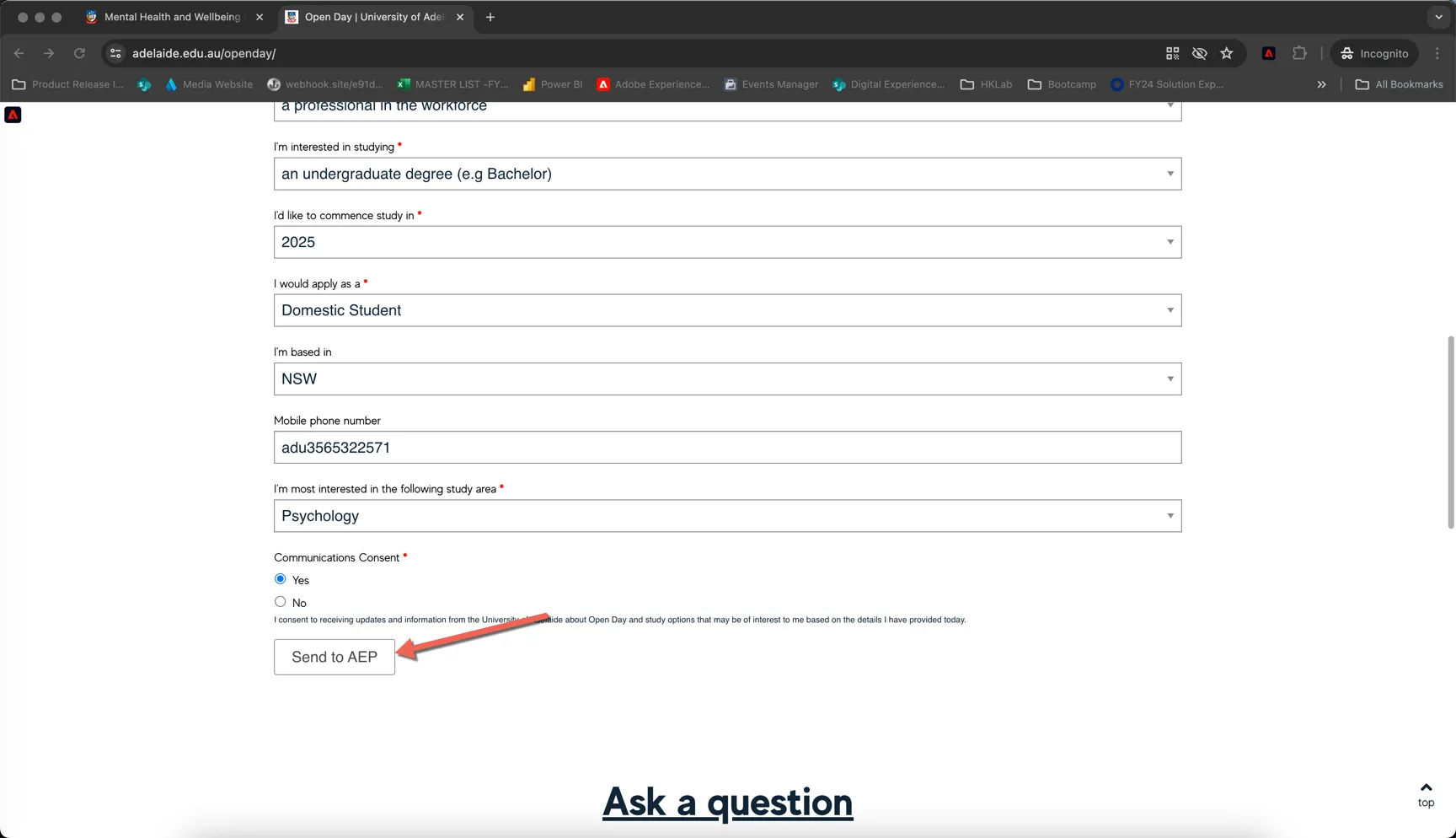Click the red Adobe extension icon in toolbar
This screenshot has height=838, width=1456.
1268,53
